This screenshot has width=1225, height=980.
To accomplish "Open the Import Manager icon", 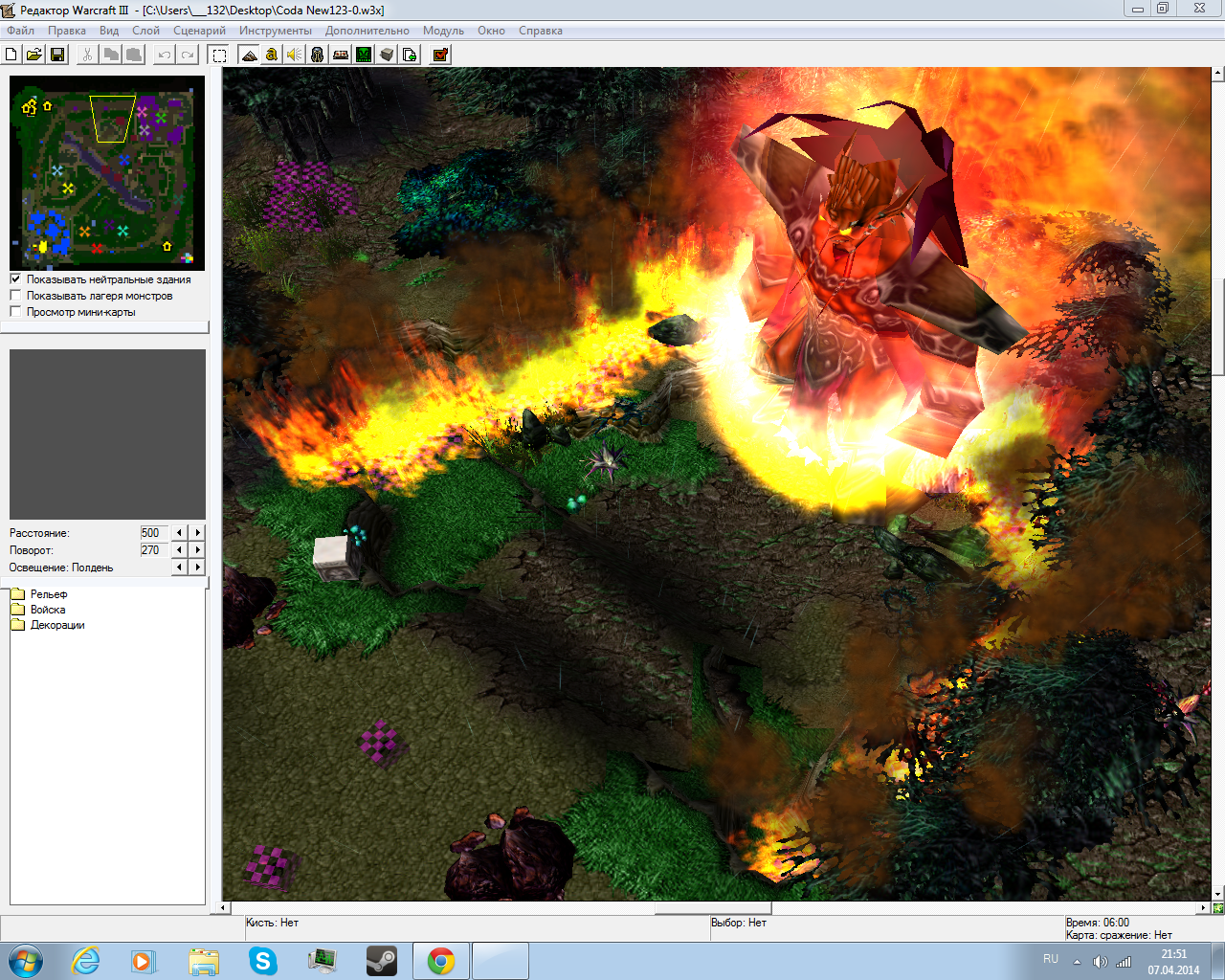I will coord(410,55).
